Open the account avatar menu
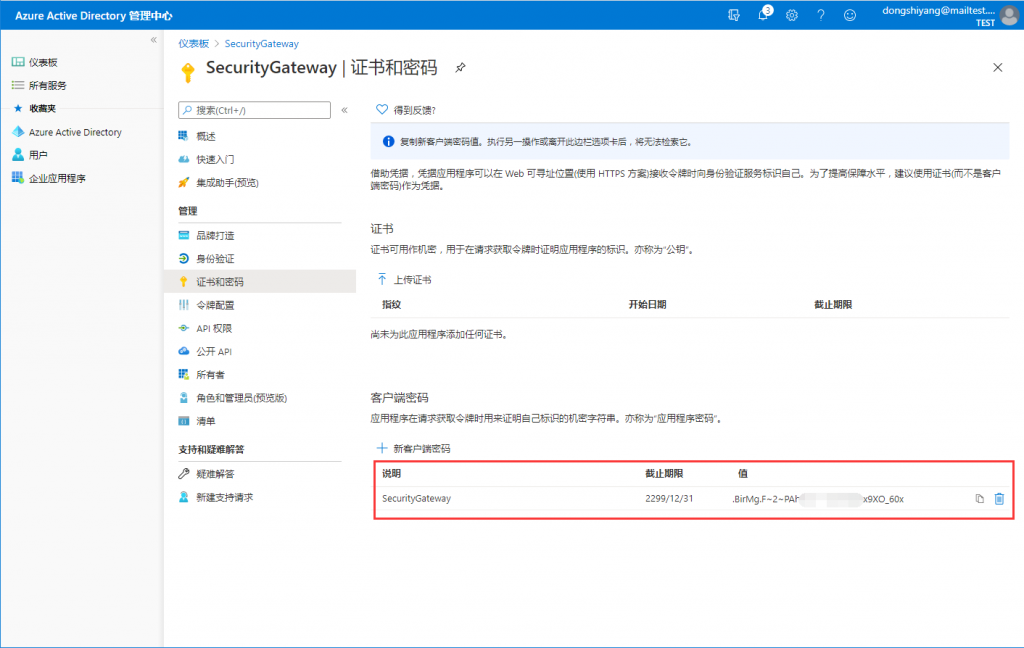This screenshot has height=648, width=1024. (x=1009, y=15)
